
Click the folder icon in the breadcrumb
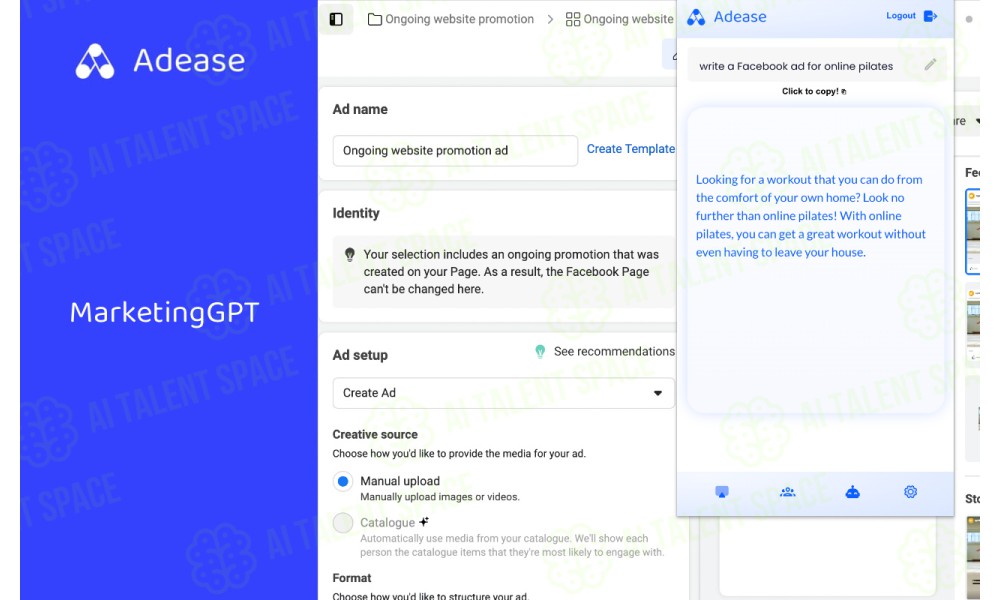point(375,20)
